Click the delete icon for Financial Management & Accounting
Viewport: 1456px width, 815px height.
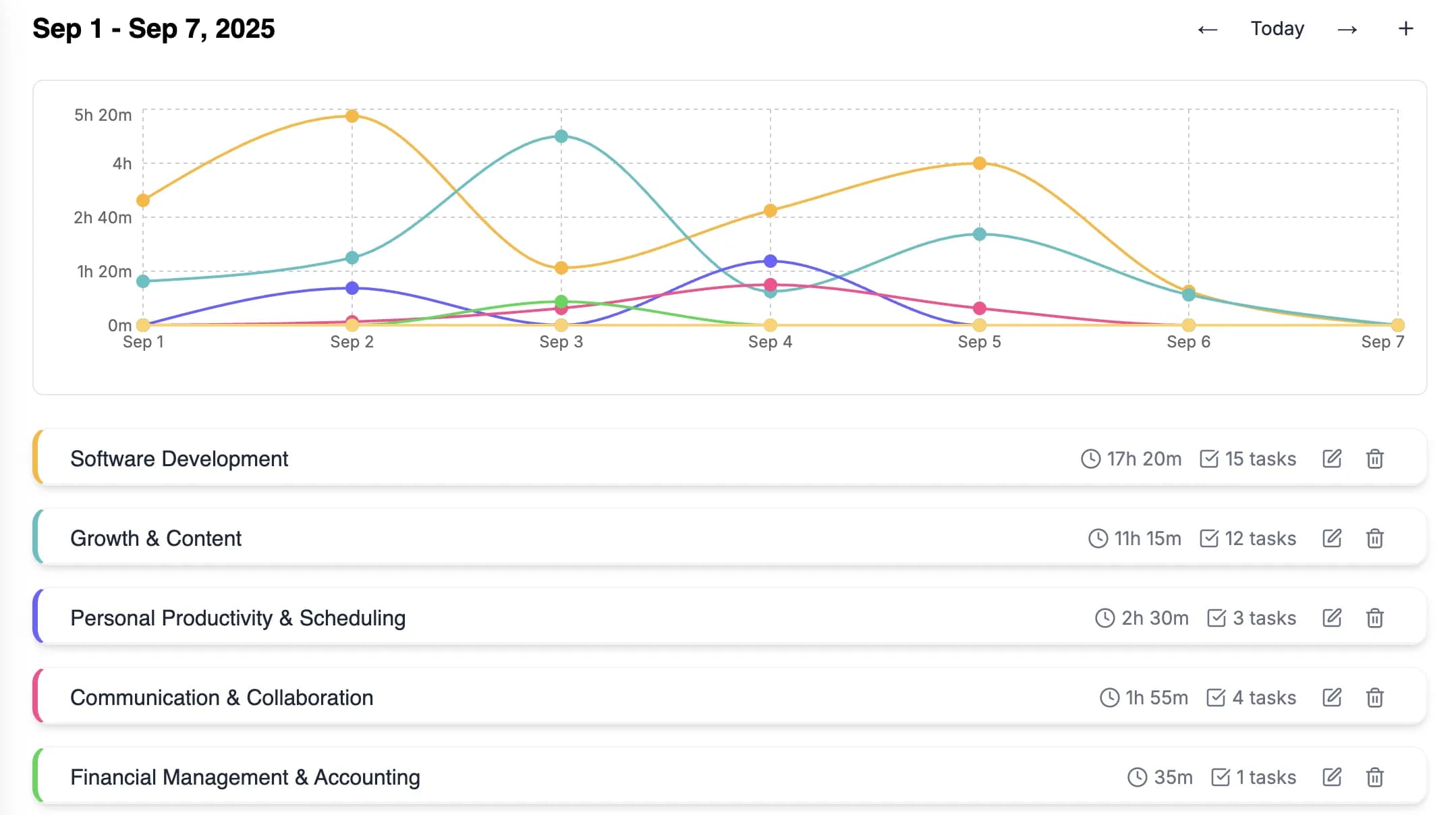pos(1375,777)
